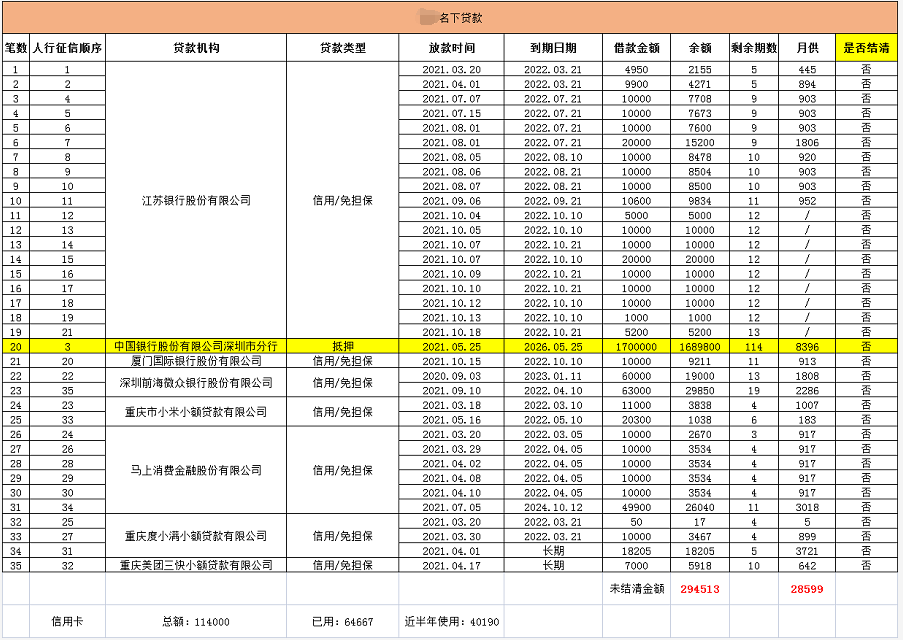Click the 2026.05.25 due date cell

[x=553, y=346]
